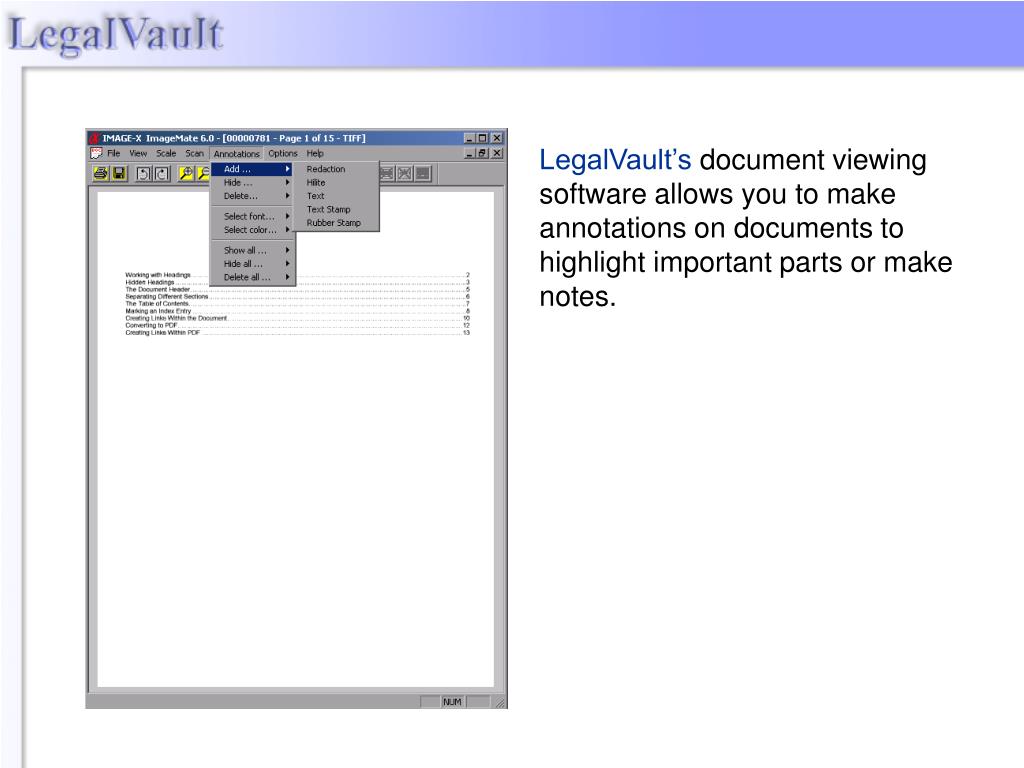Screen dimensions: 1024x768
Task: Restore the inner document window
Action: click(x=482, y=153)
